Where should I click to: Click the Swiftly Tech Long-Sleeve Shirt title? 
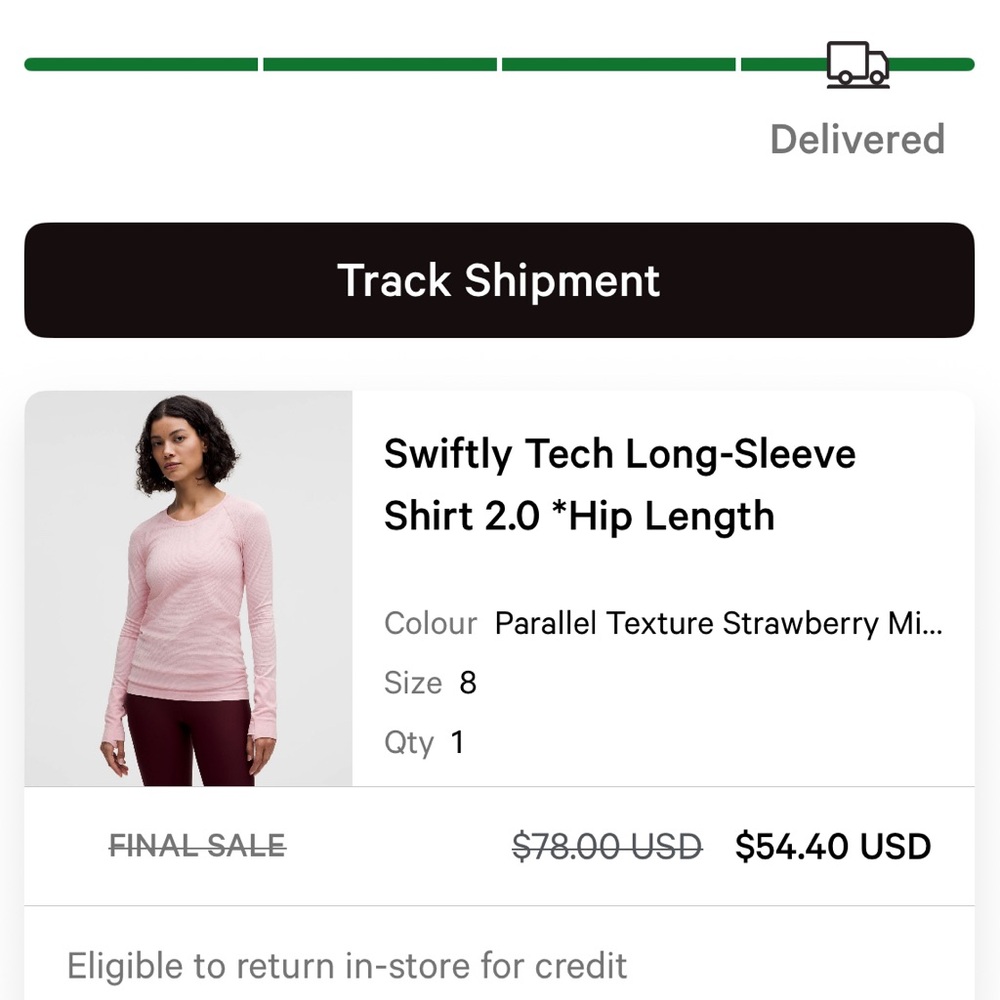pyautogui.click(x=620, y=485)
